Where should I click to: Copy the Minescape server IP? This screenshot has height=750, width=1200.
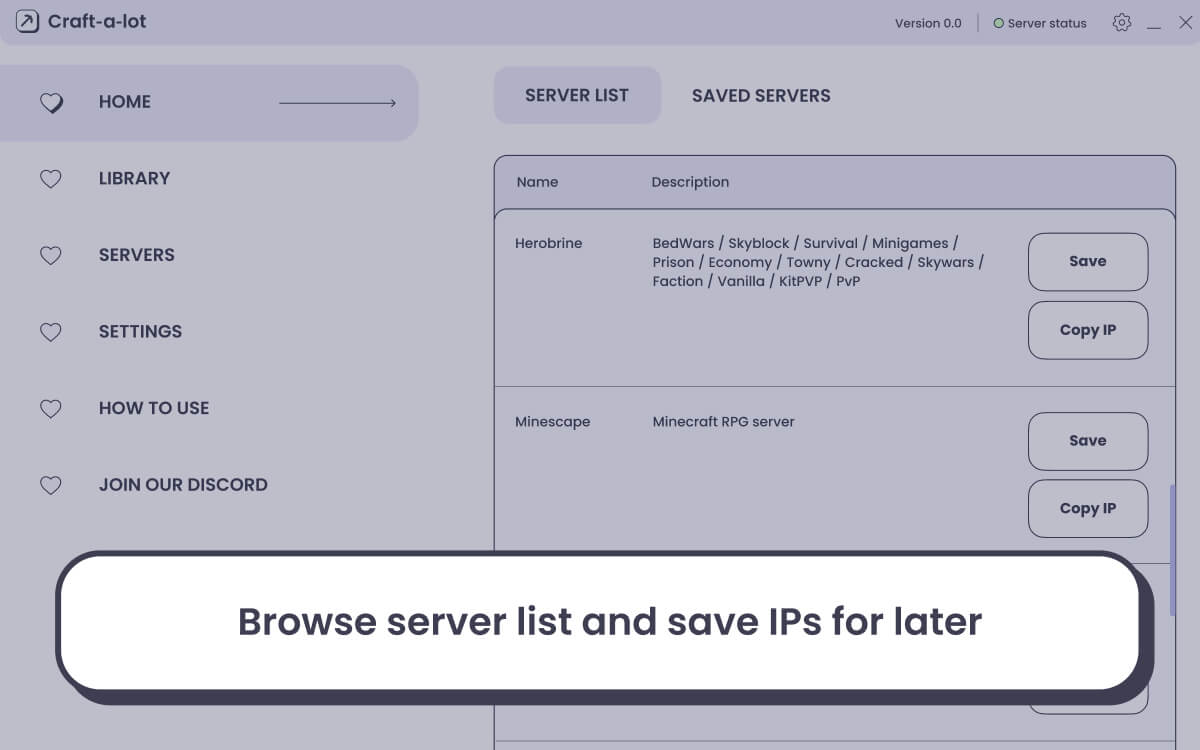(1088, 509)
